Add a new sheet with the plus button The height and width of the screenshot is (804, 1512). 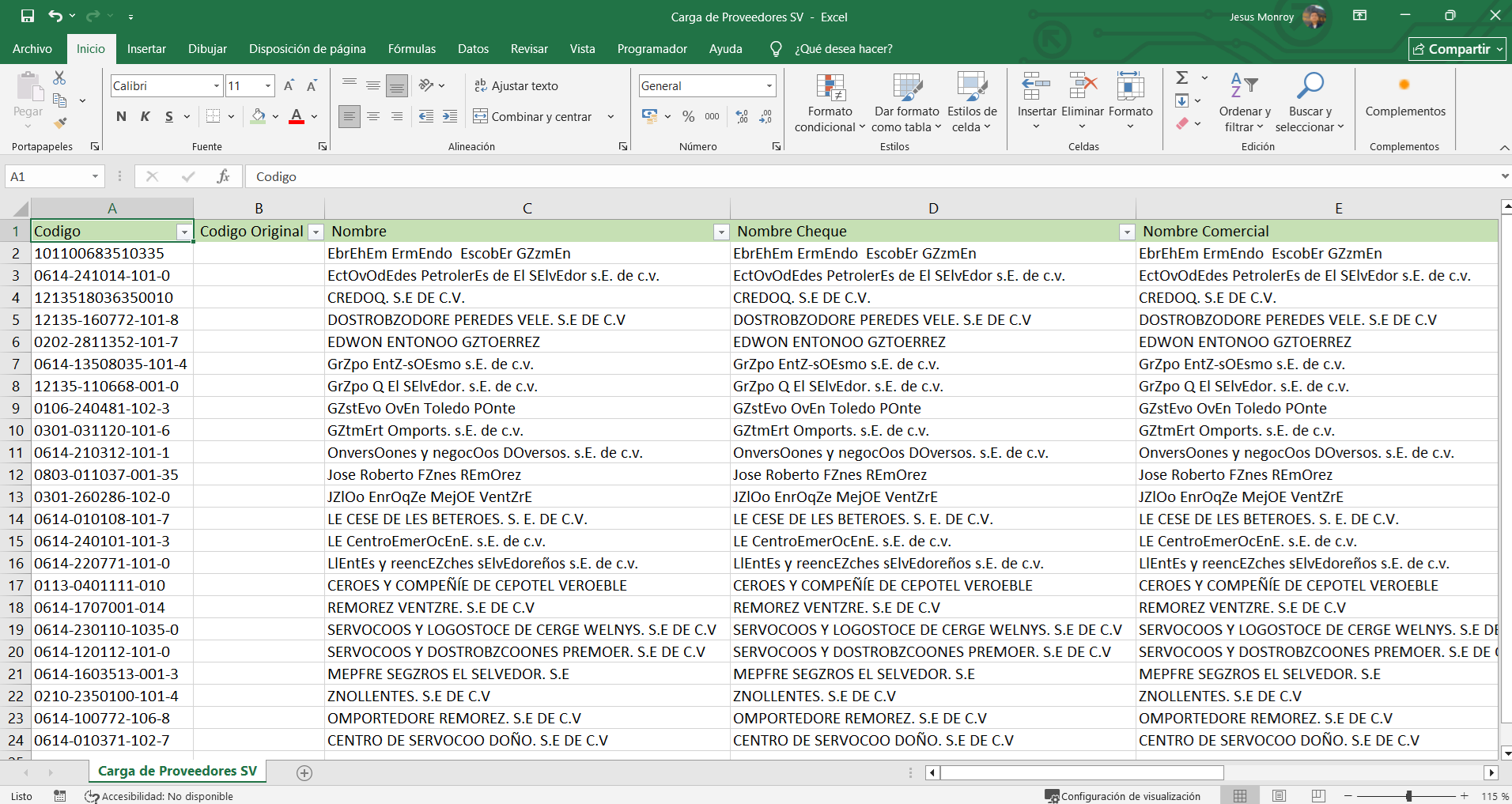(304, 772)
